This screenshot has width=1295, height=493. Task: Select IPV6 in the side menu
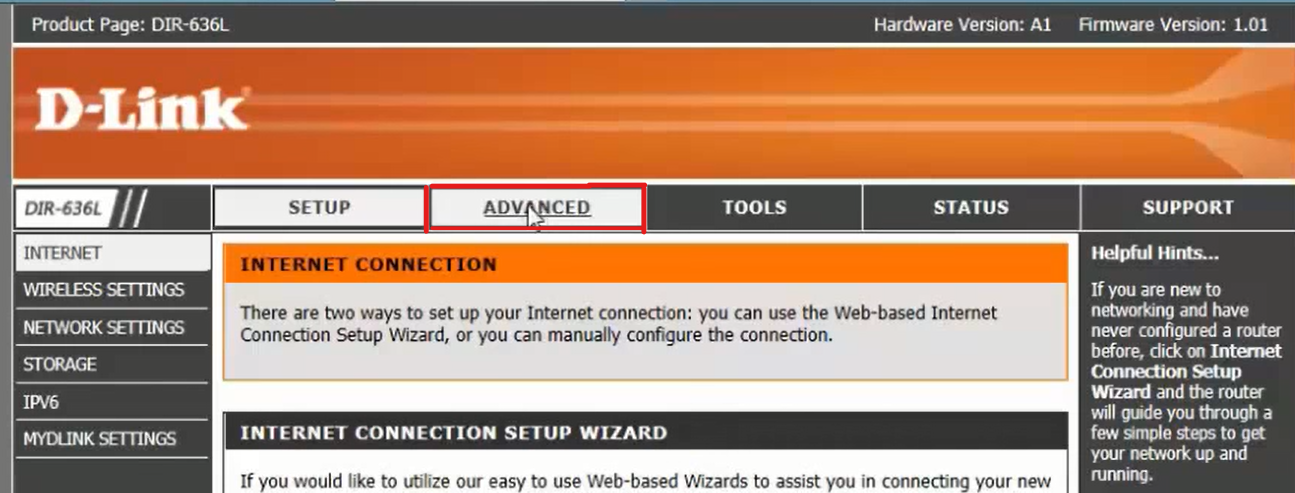(111, 401)
